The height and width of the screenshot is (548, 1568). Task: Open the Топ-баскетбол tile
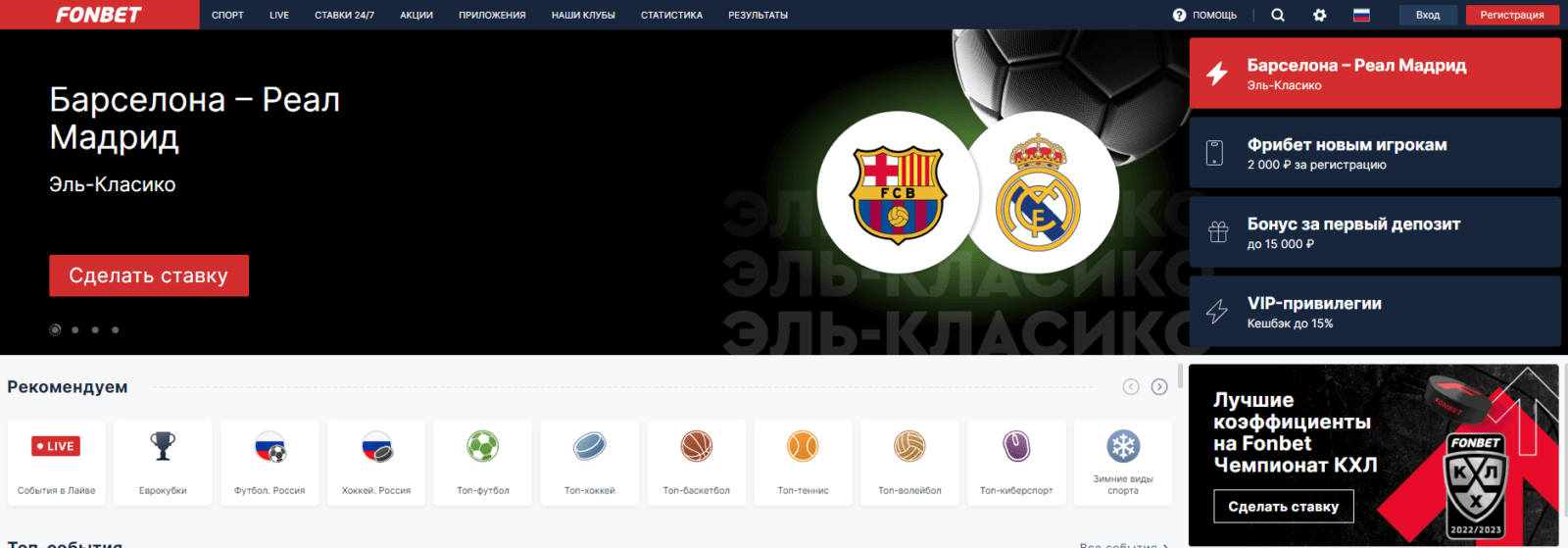click(x=697, y=463)
